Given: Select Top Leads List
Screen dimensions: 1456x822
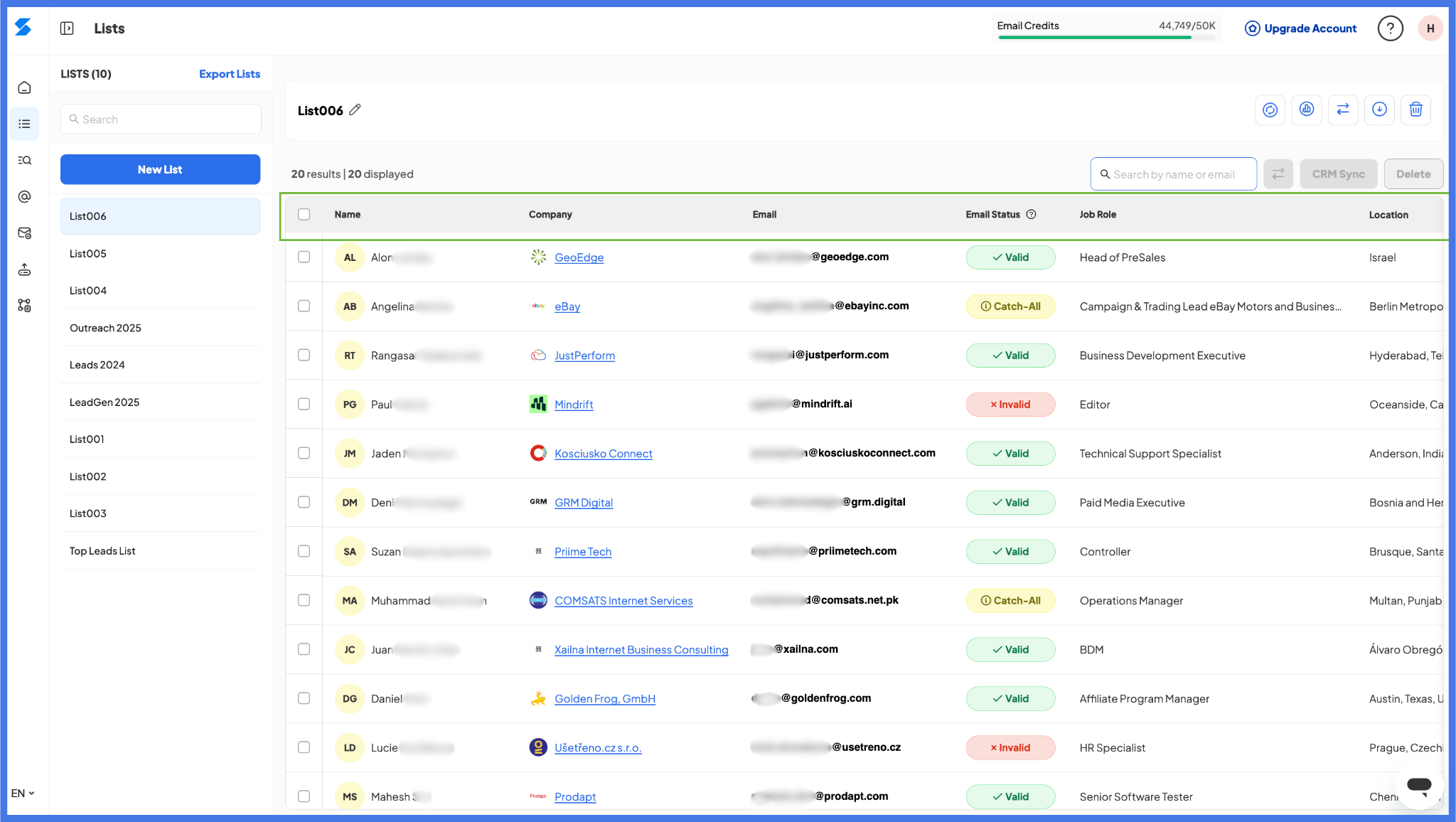Looking at the screenshot, I should pyautogui.click(x=160, y=551).
